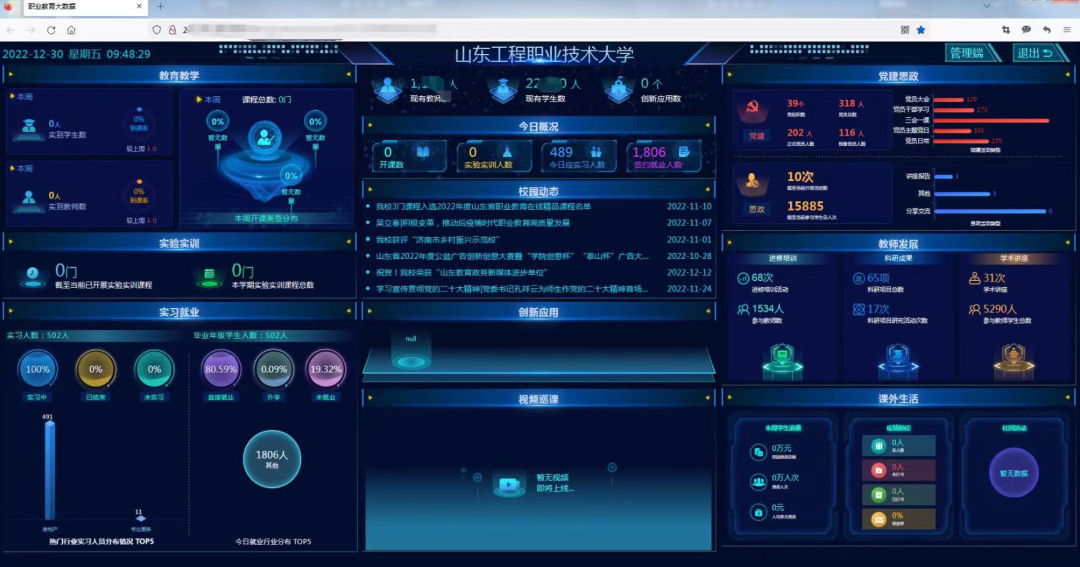The width and height of the screenshot is (1080, 567).
Task: Open the 实习就业 section header
Action: coord(179,312)
